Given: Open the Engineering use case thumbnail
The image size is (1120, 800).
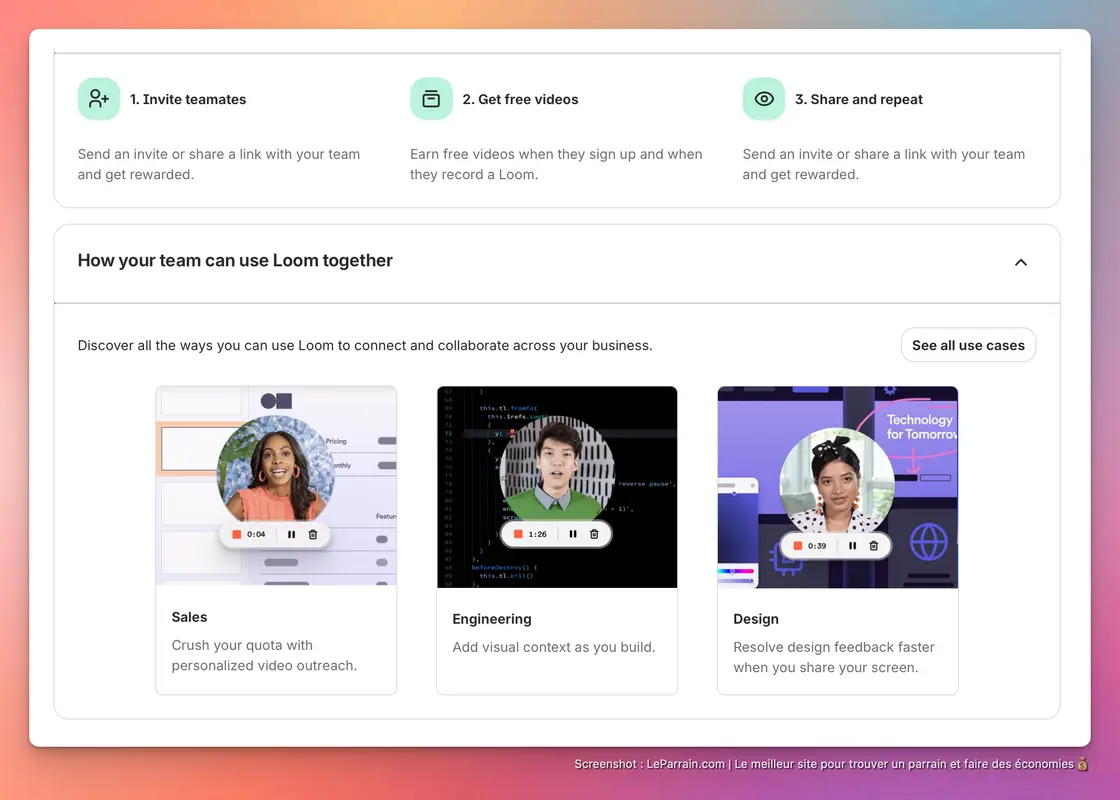Looking at the screenshot, I should coord(557,487).
